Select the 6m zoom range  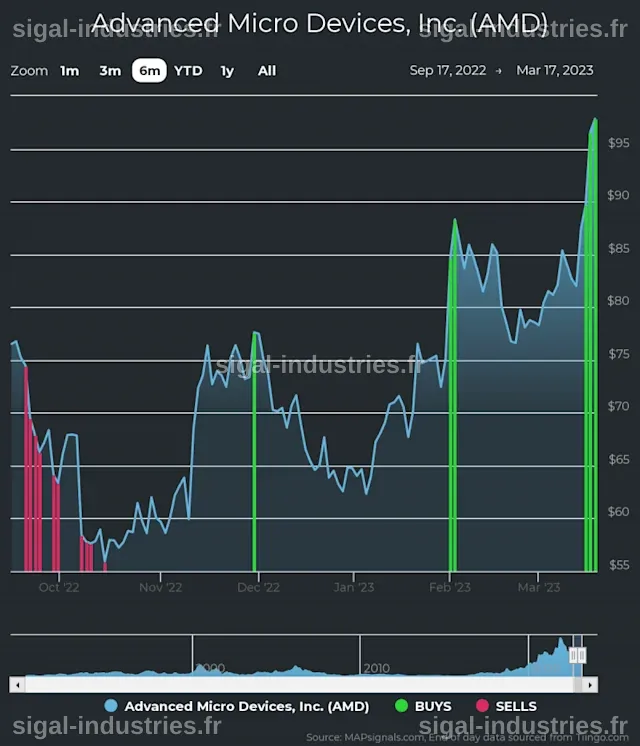tap(149, 71)
